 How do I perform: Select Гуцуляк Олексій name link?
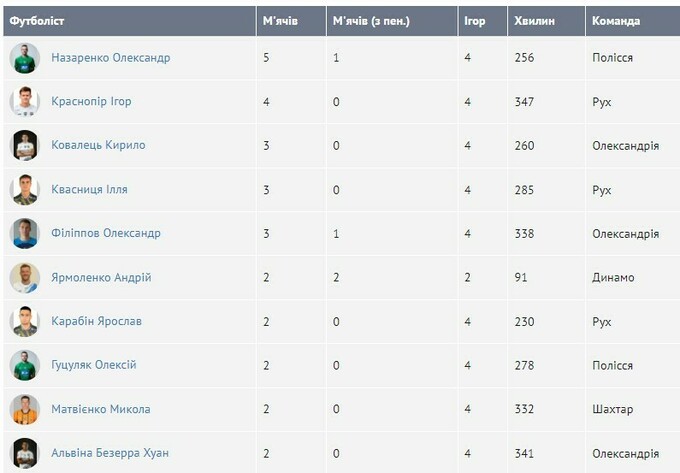click(93, 366)
